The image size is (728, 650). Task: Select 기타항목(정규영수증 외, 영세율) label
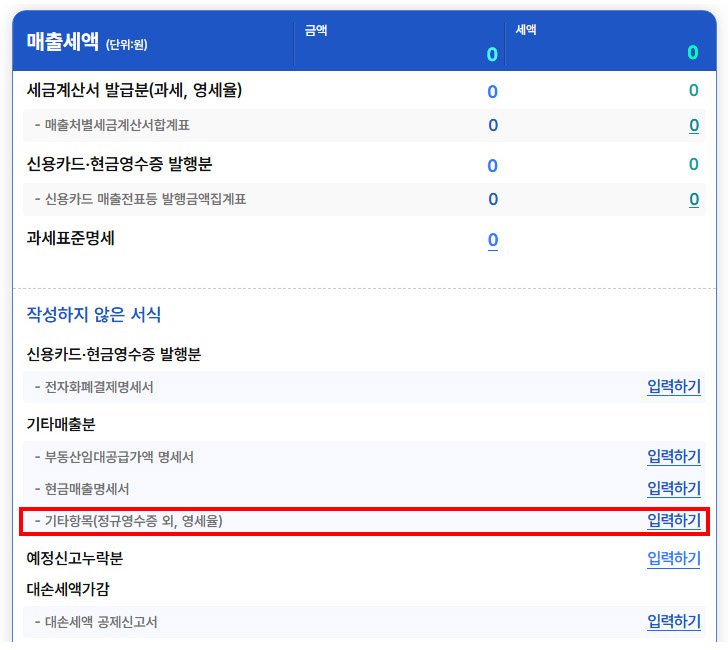pos(134,521)
